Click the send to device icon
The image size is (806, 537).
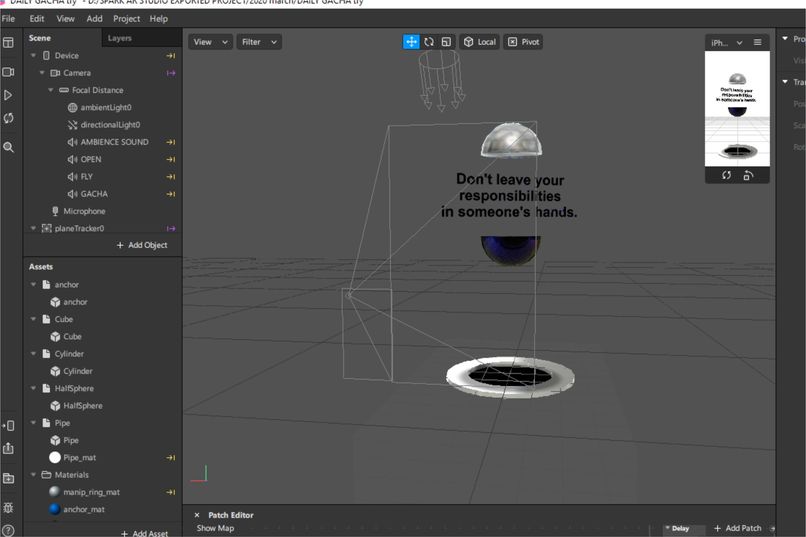coord(8,425)
